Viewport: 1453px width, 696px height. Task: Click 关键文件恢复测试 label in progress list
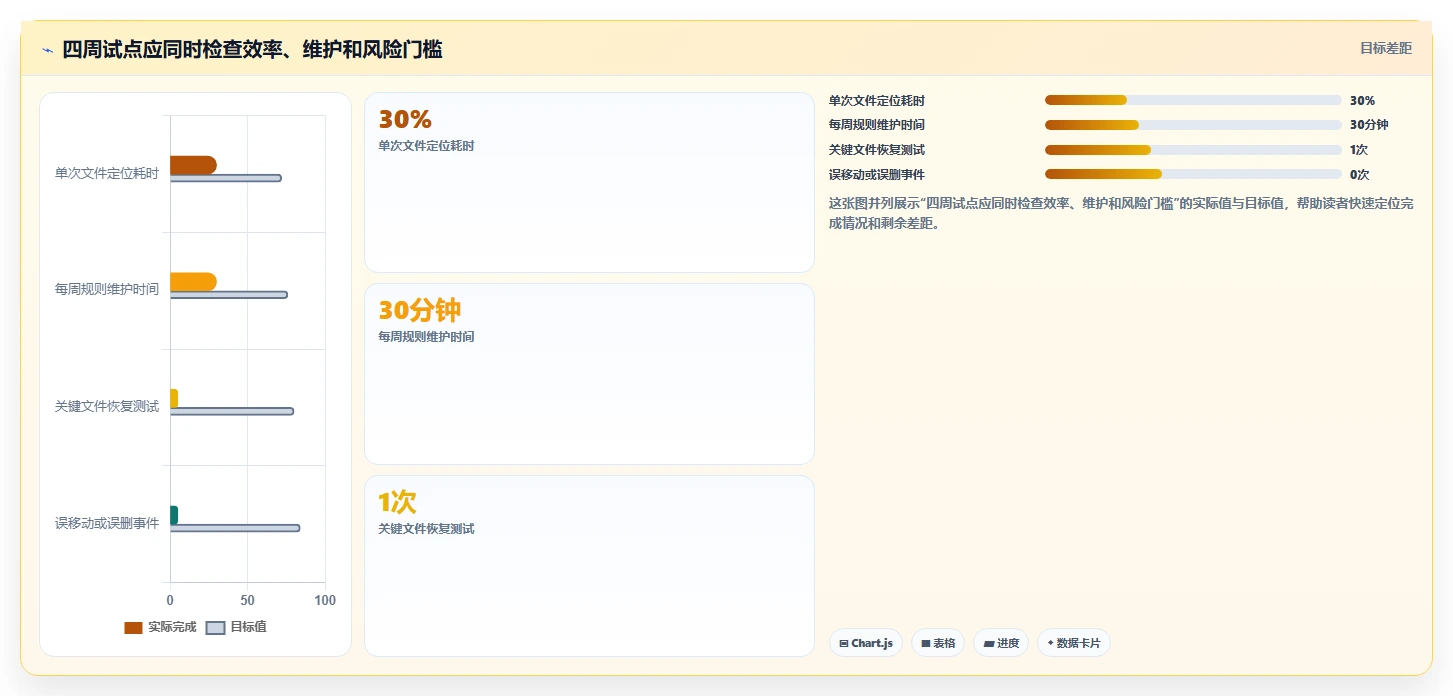[x=877, y=150]
